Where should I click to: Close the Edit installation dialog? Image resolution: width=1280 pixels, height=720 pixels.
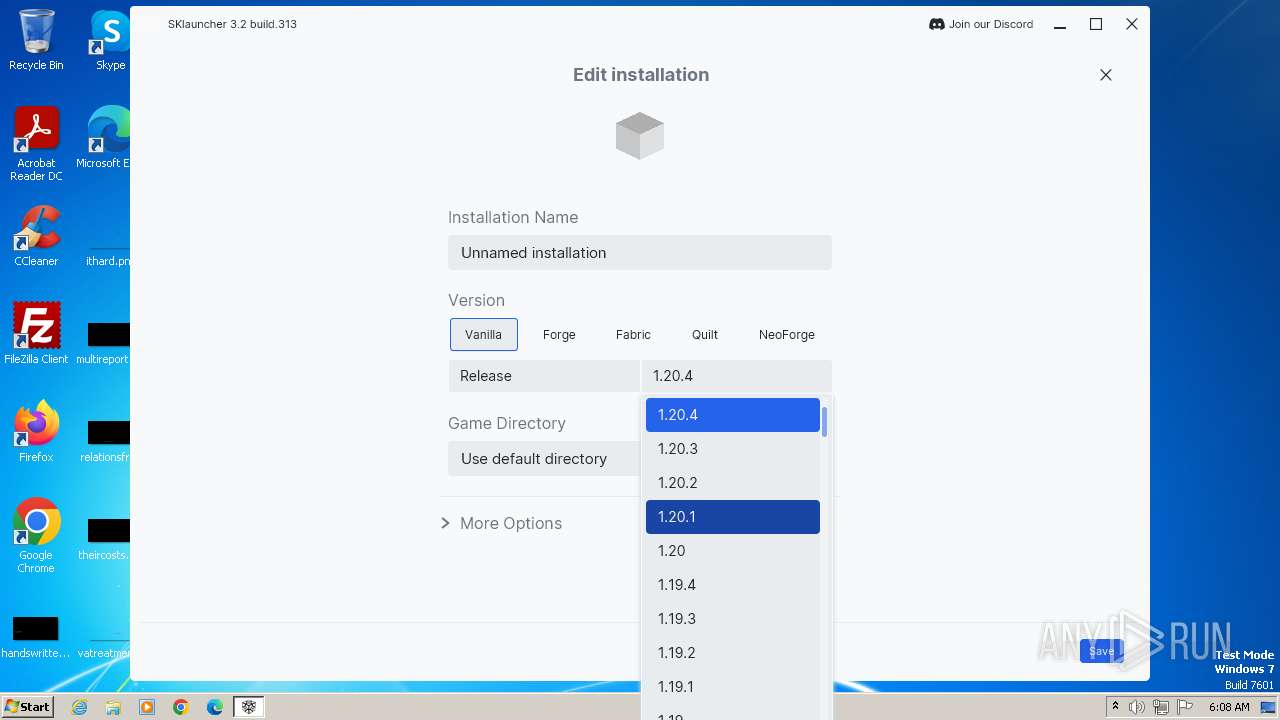click(x=1106, y=75)
